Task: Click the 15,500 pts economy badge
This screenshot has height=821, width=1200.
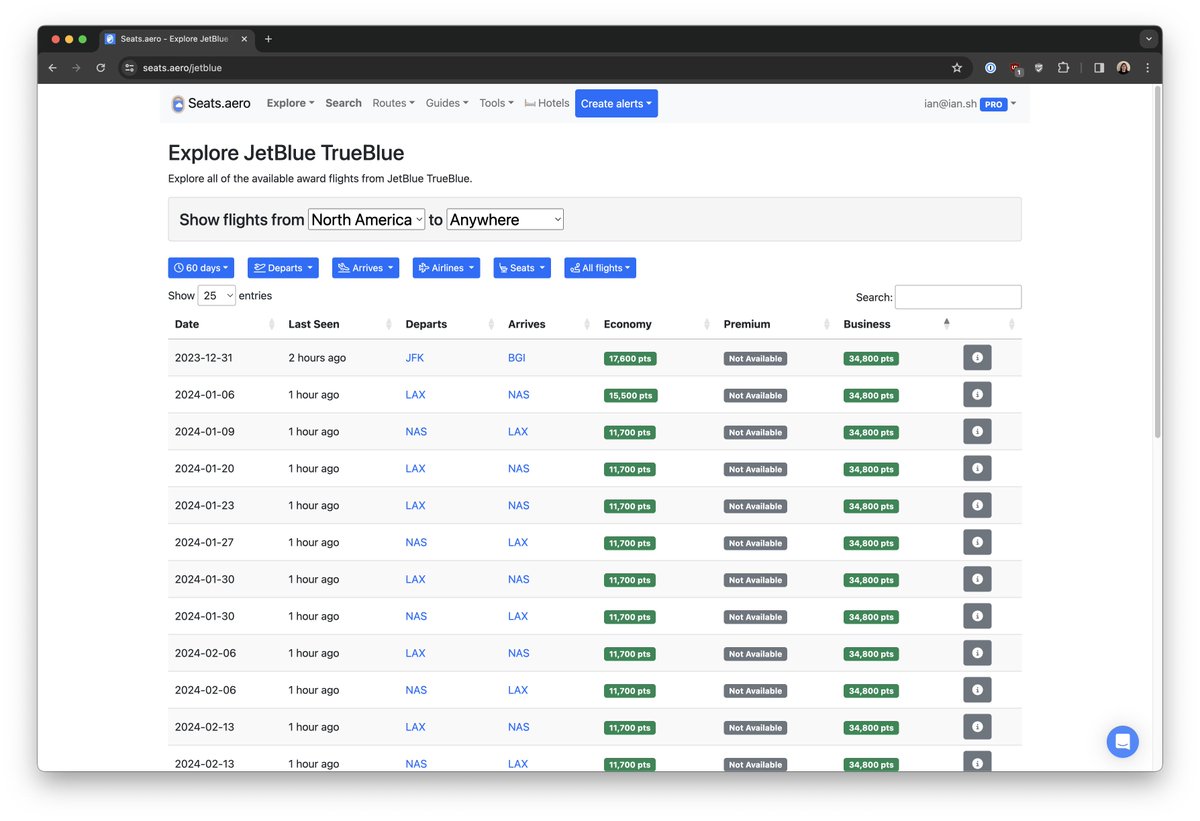Action: (x=630, y=395)
